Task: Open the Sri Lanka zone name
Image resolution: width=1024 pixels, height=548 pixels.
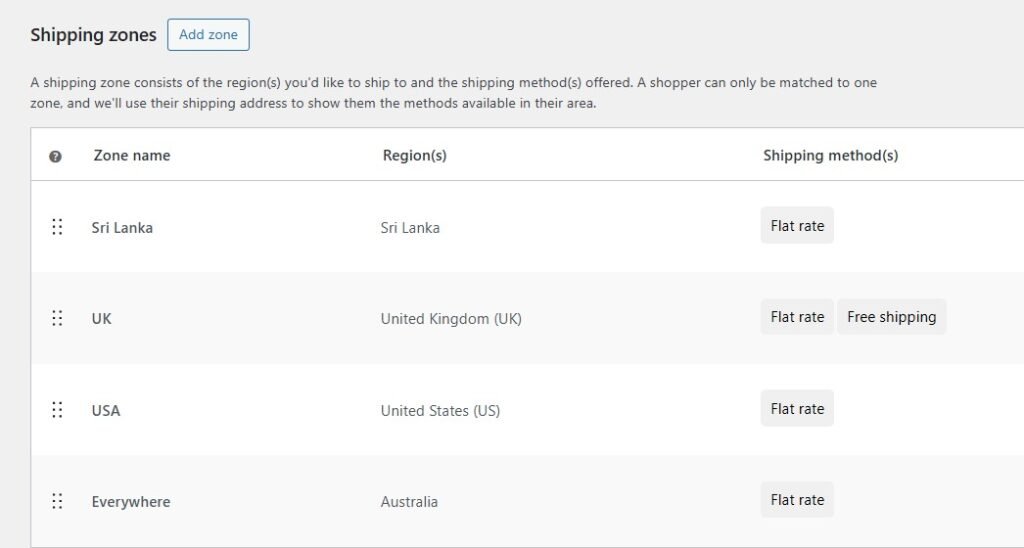Action: (122, 228)
